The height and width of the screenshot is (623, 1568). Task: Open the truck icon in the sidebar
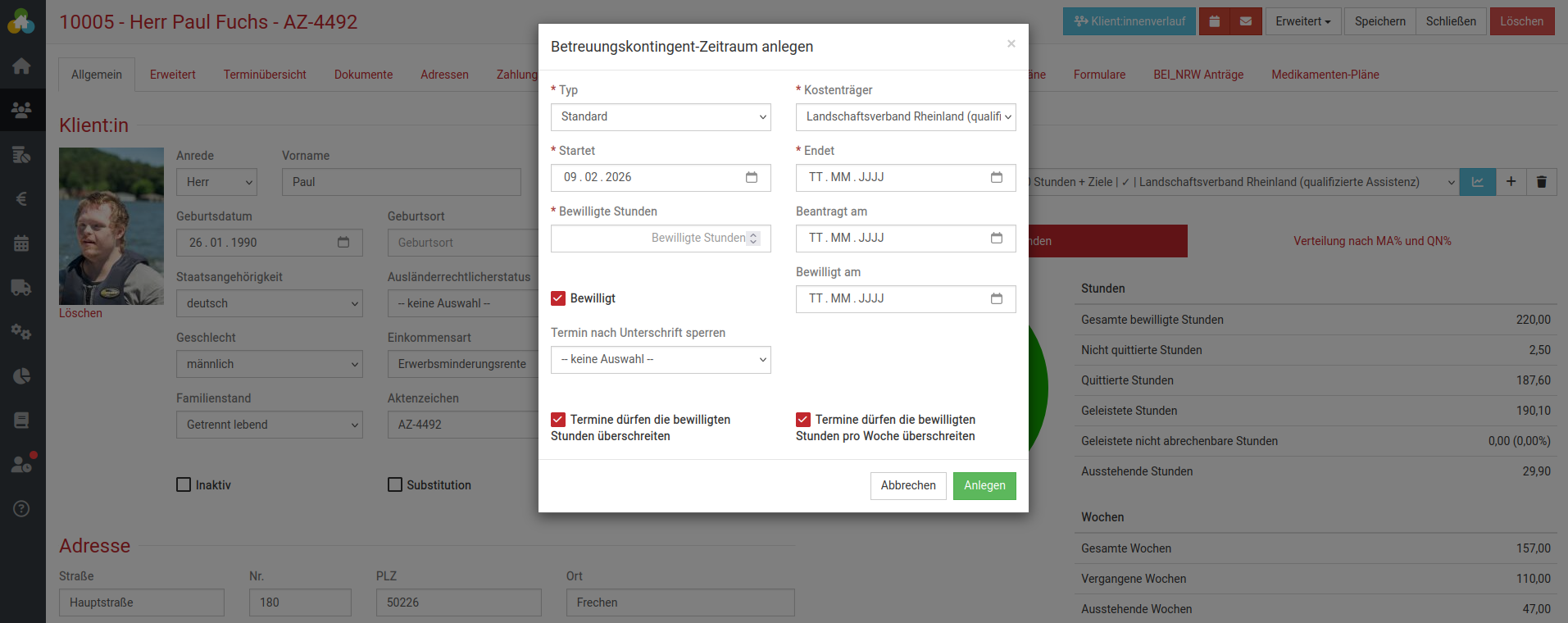(x=22, y=288)
